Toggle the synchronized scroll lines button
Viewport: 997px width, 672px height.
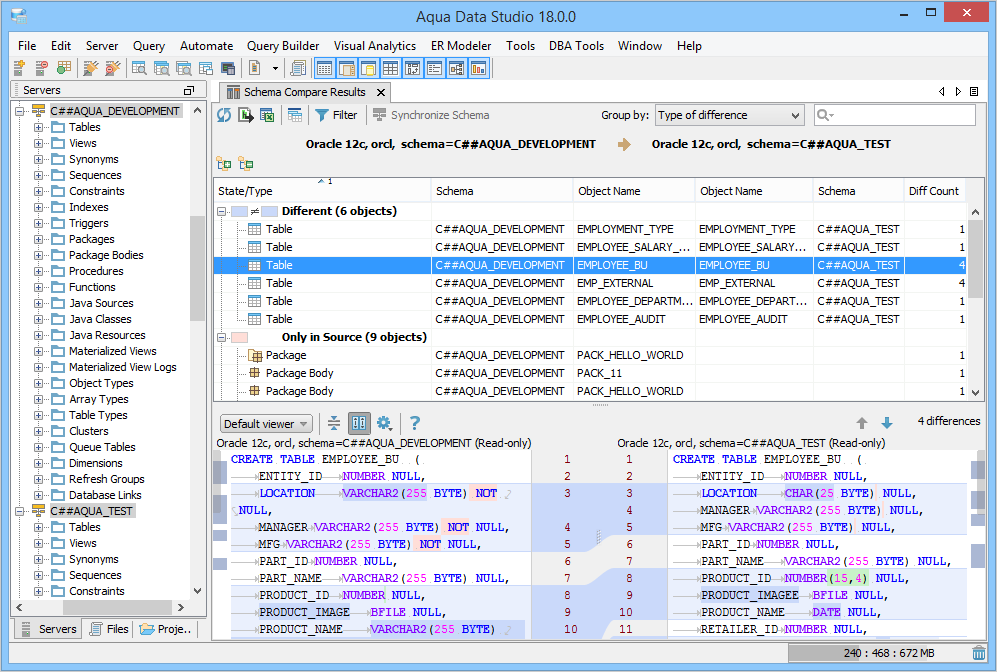(334, 423)
